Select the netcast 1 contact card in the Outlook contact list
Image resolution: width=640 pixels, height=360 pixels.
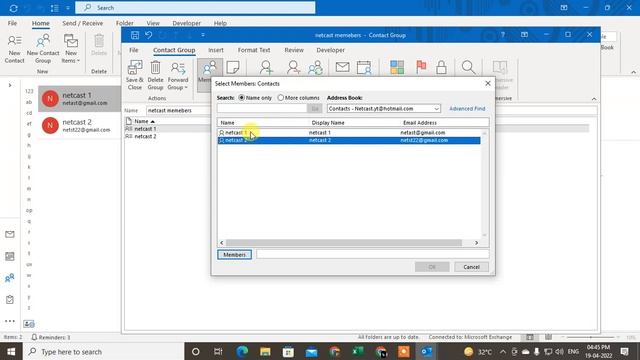click(x=79, y=99)
